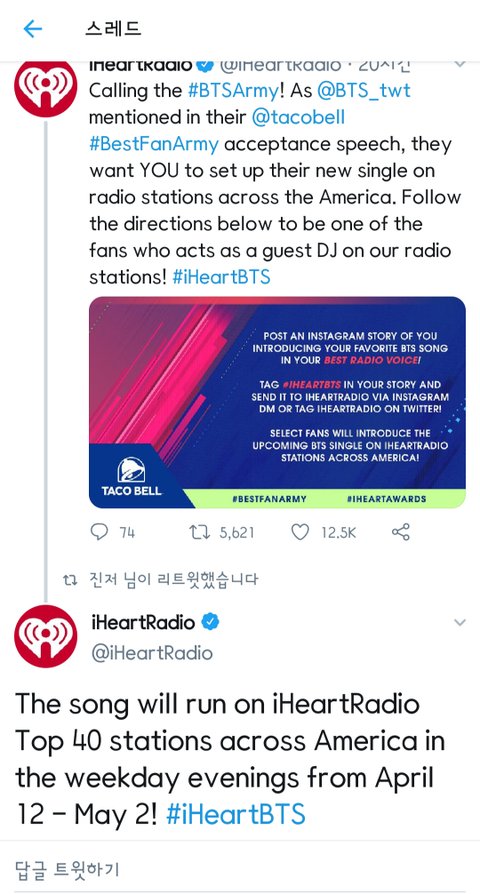Open iHeartRadio avatar on the top tweet
480x894 pixels.
click(x=46, y=88)
